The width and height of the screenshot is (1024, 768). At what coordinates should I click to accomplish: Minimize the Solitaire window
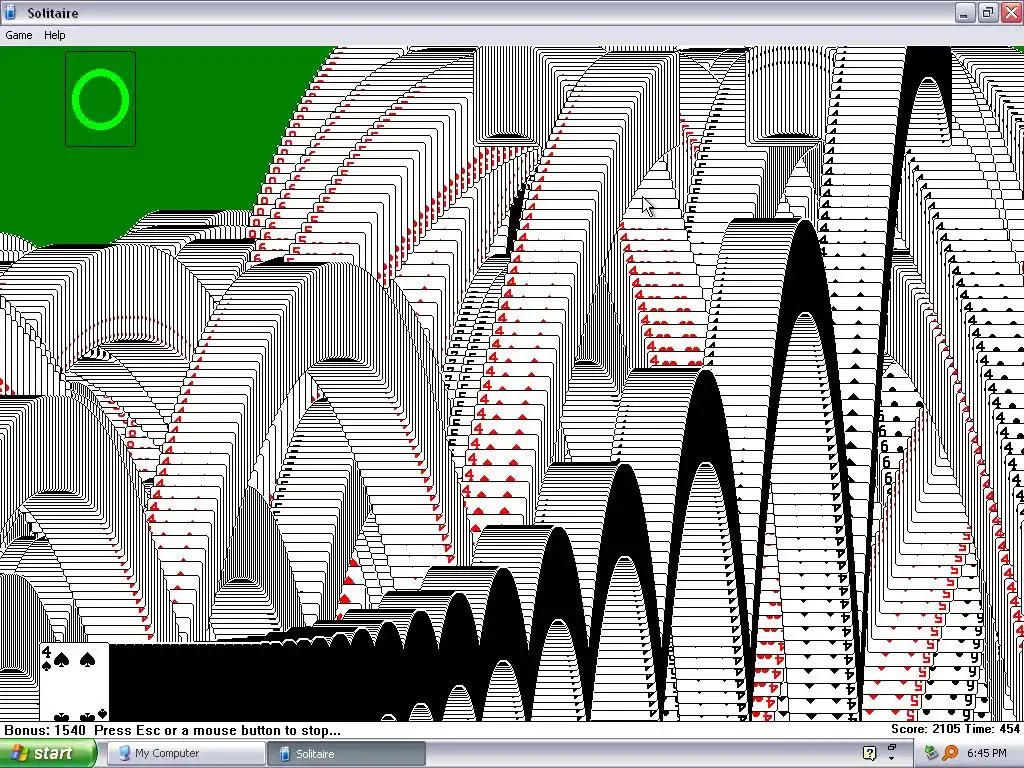tap(965, 12)
